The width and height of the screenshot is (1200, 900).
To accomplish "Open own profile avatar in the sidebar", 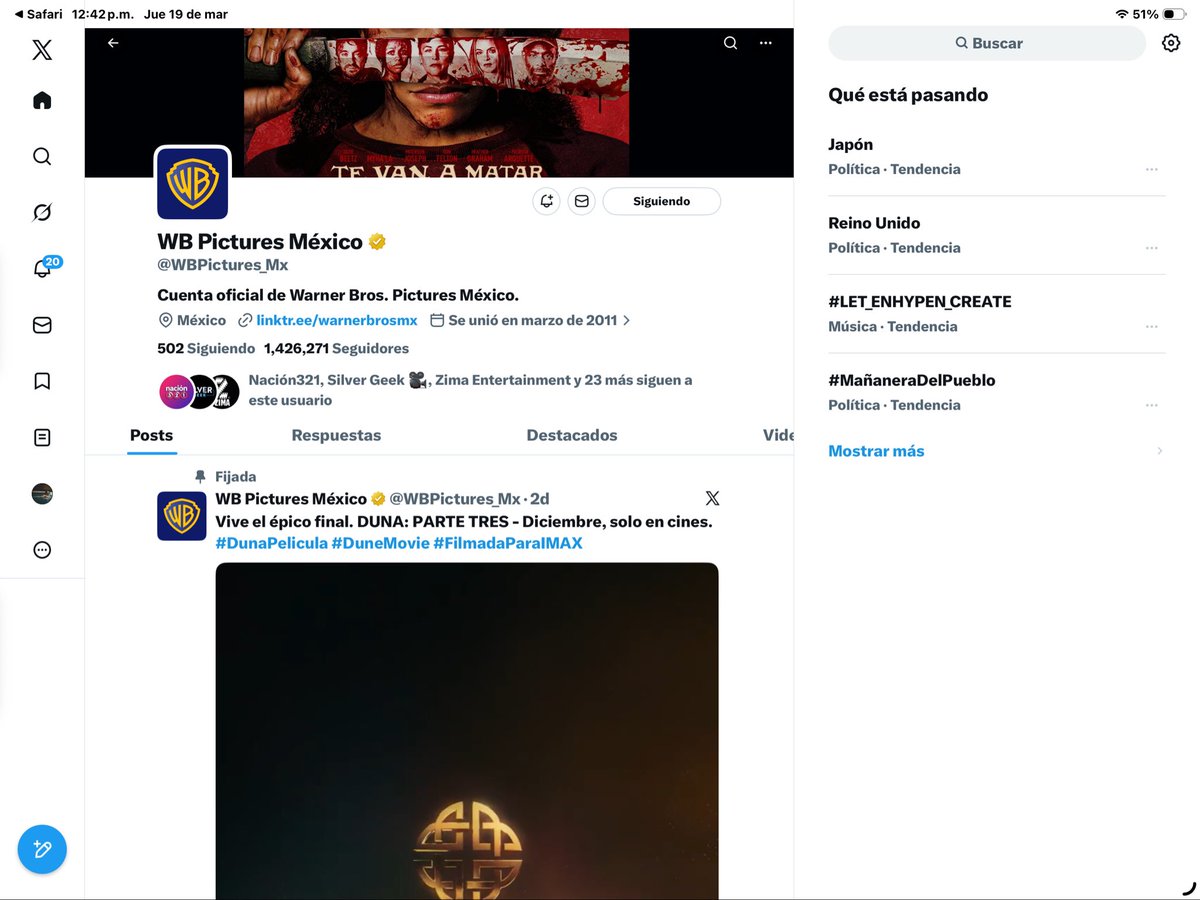I will pos(42,493).
